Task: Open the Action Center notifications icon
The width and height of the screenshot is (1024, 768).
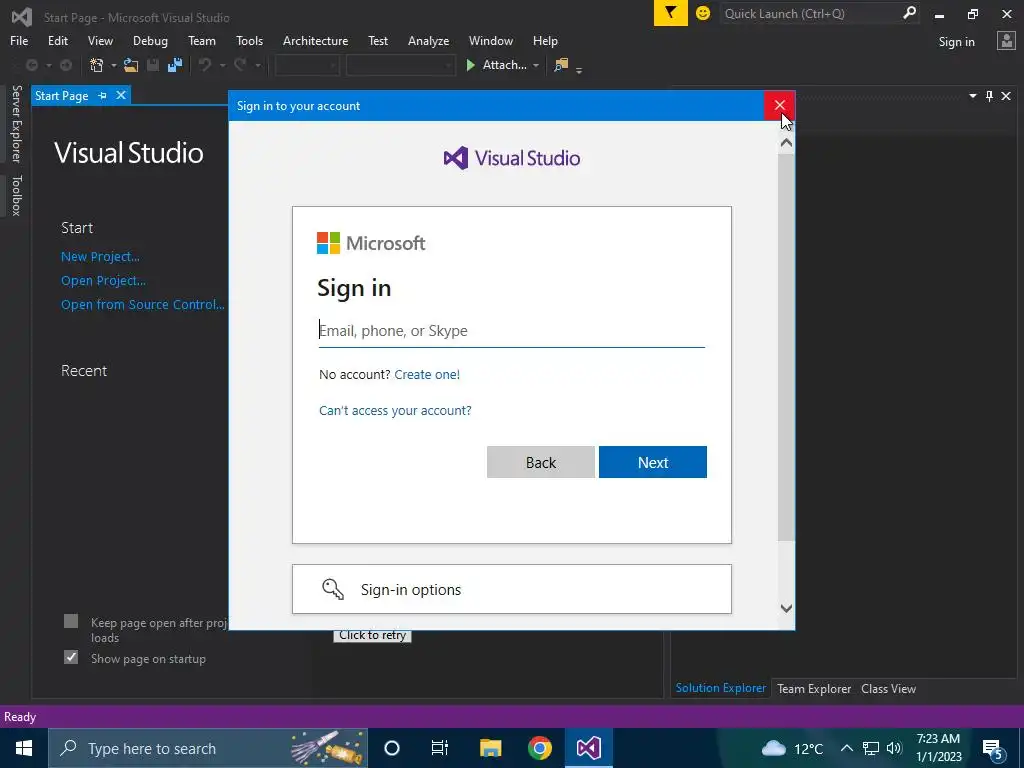Action: [x=993, y=748]
